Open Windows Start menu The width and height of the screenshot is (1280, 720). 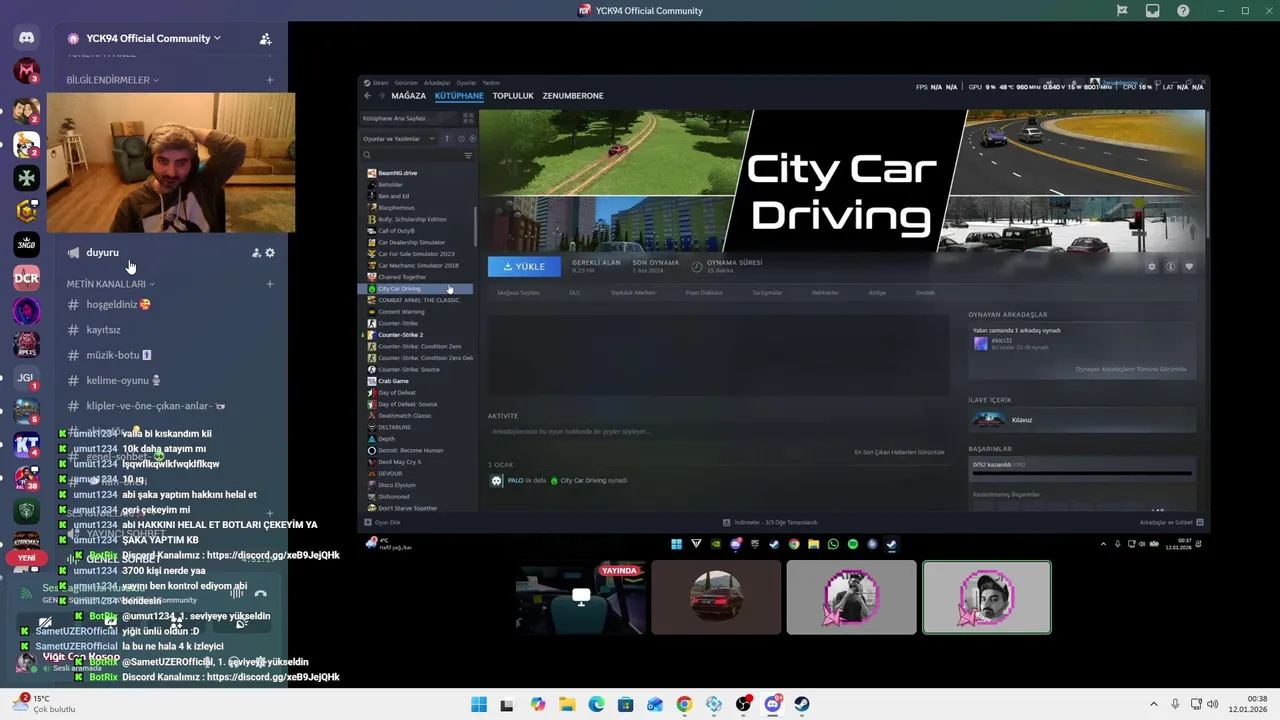[x=479, y=704]
